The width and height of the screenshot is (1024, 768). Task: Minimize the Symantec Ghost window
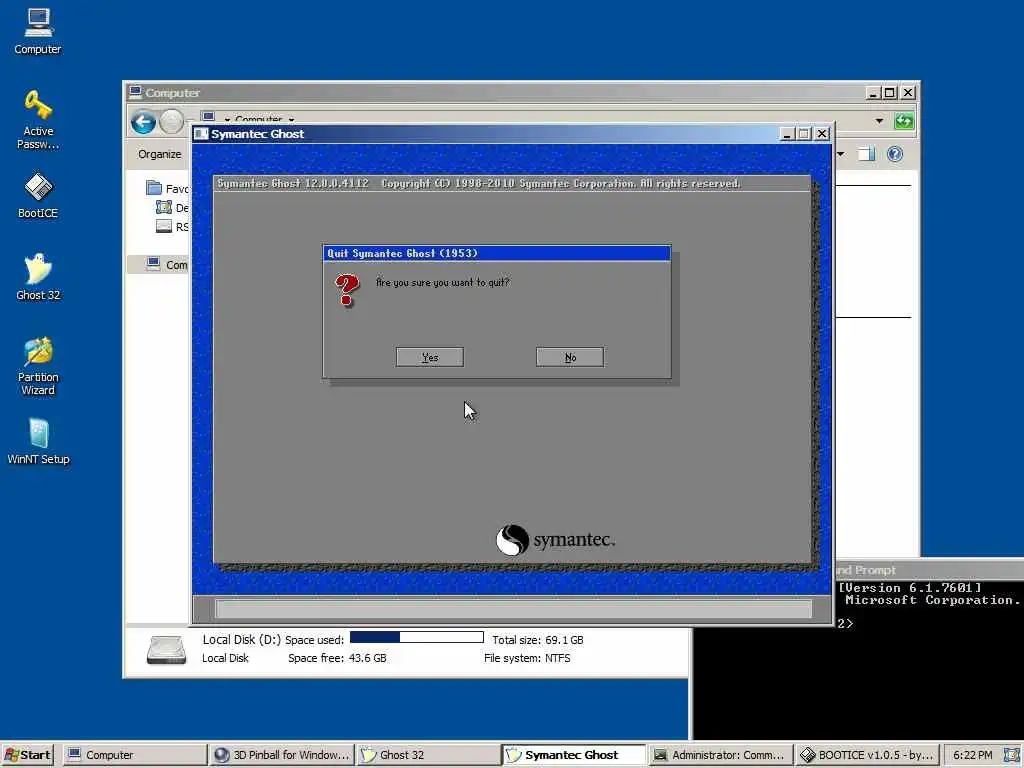tap(786, 134)
